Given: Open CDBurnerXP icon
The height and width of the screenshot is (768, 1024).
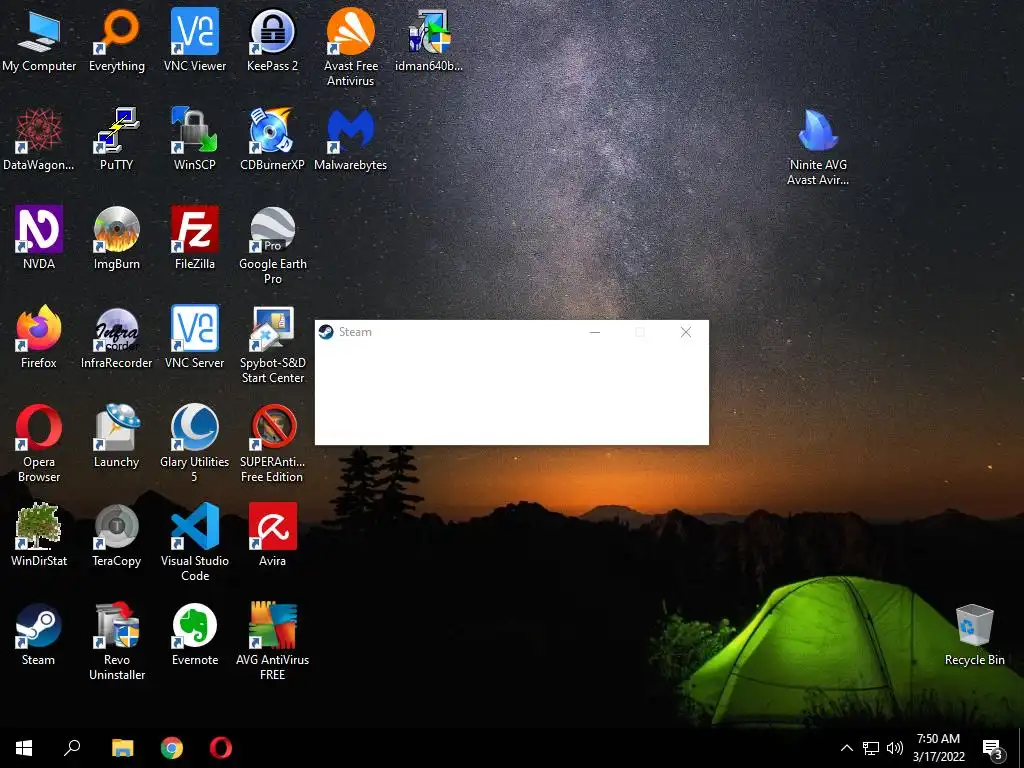Looking at the screenshot, I should pyautogui.click(x=272, y=139).
